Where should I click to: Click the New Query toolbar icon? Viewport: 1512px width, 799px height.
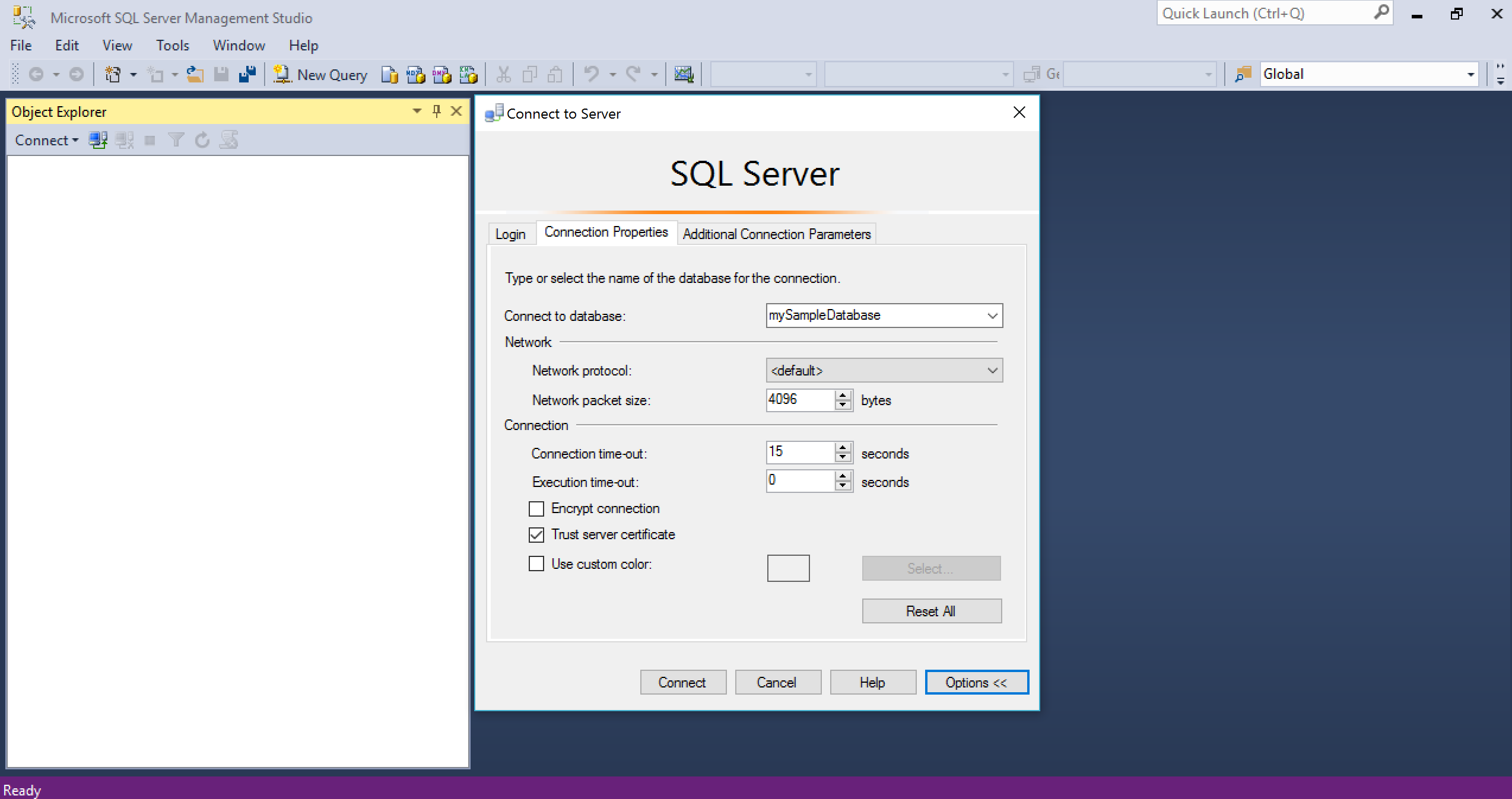[319, 73]
